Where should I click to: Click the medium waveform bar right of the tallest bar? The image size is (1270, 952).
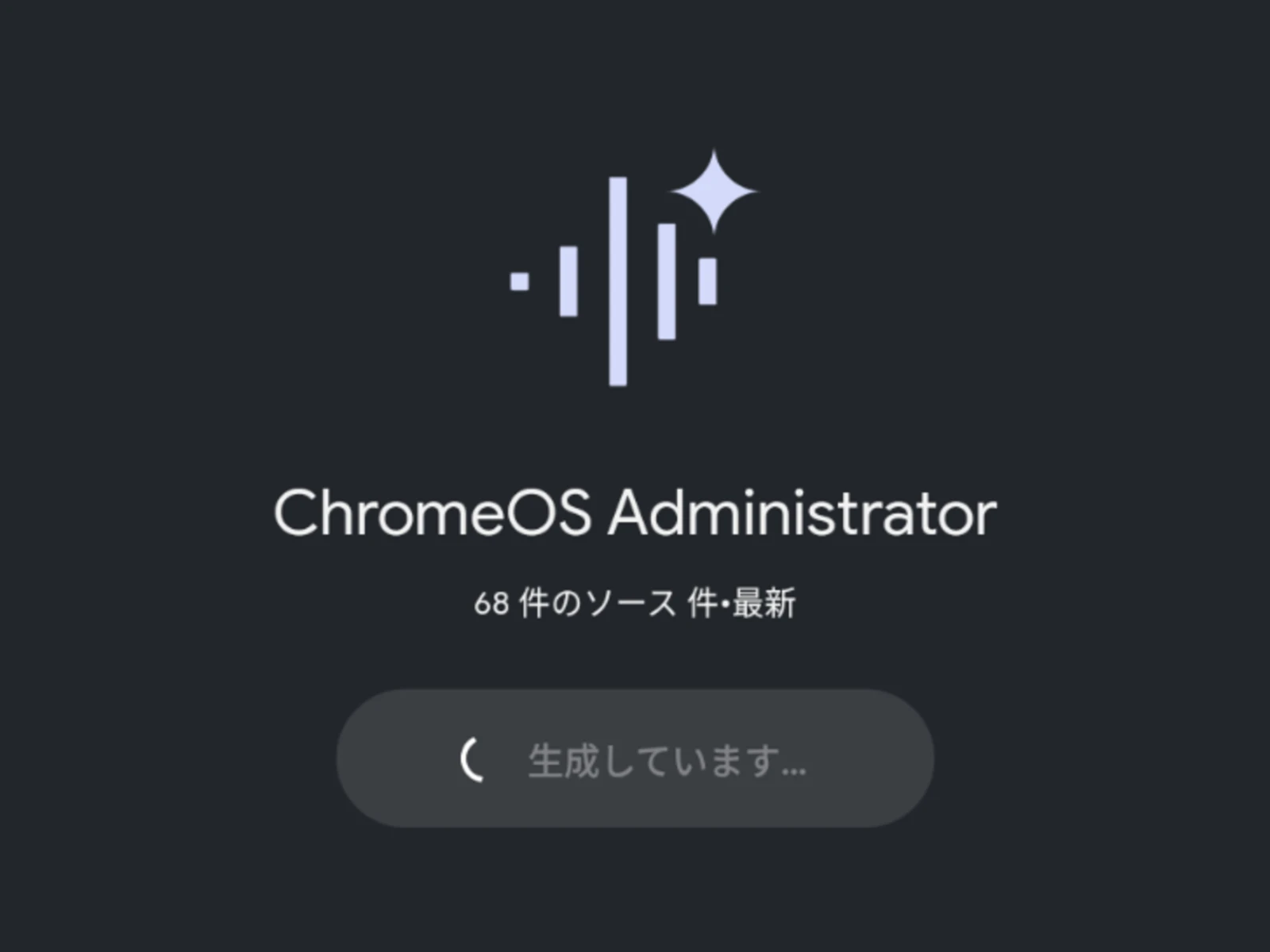667,282
